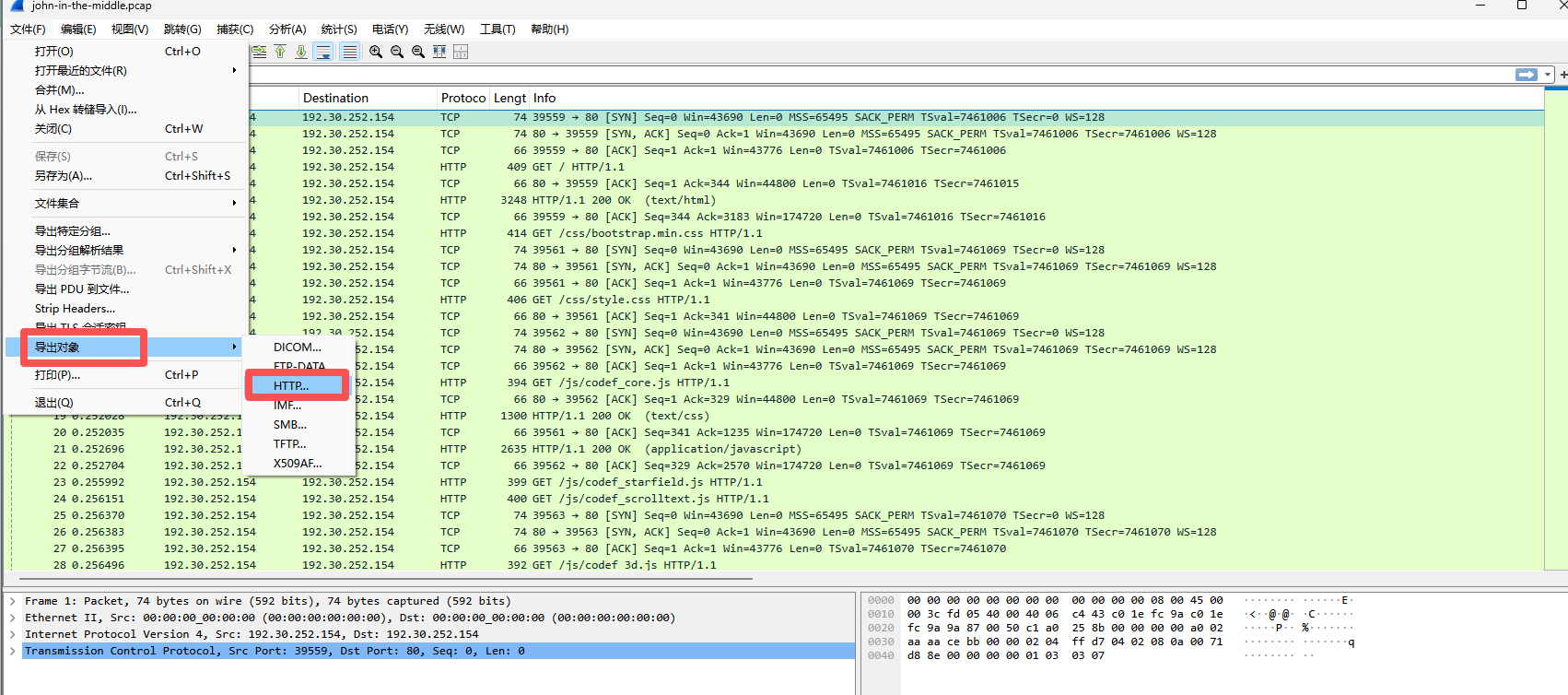Viewport: 1568px width, 695px height.
Task: Click the Wireshark fin icon in title bar
Action: [18, 6]
